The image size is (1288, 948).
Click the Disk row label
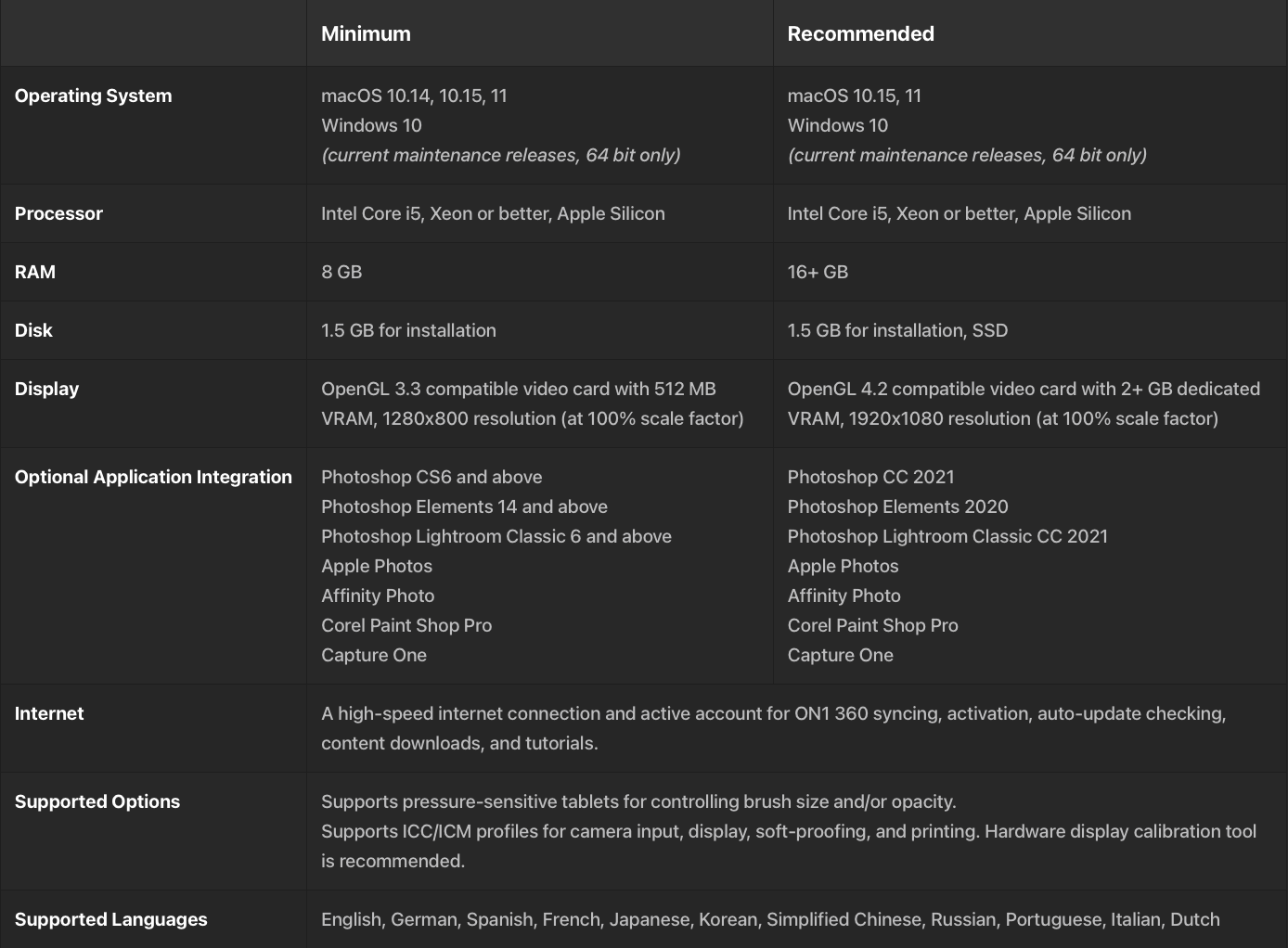coord(33,330)
